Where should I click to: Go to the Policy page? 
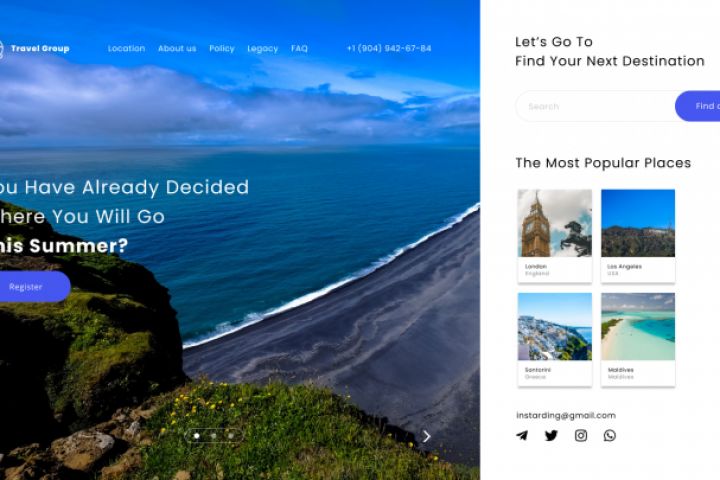[222, 48]
